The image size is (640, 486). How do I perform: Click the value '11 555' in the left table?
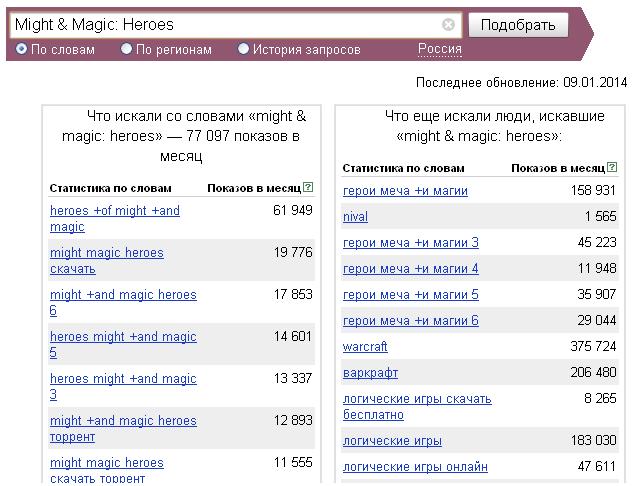[293, 463]
